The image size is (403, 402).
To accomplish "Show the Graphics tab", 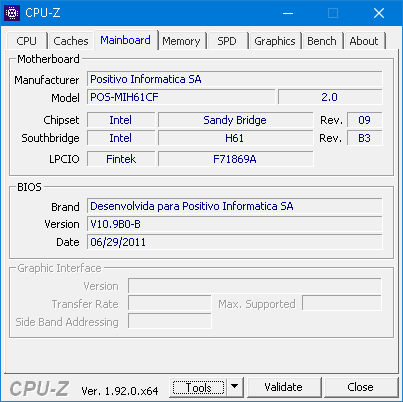I will 275,41.
